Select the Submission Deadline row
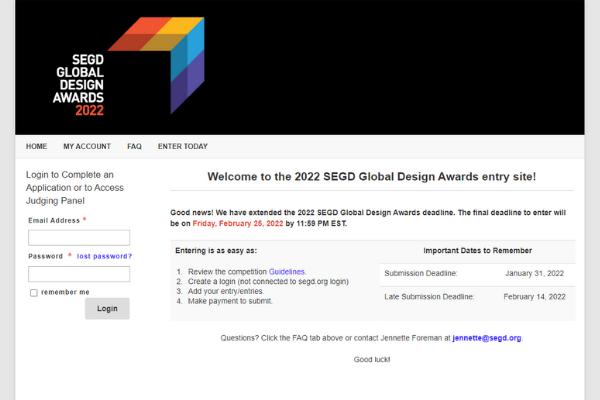Viewport: 600px width, 400px height. click(x=478, y=274)
